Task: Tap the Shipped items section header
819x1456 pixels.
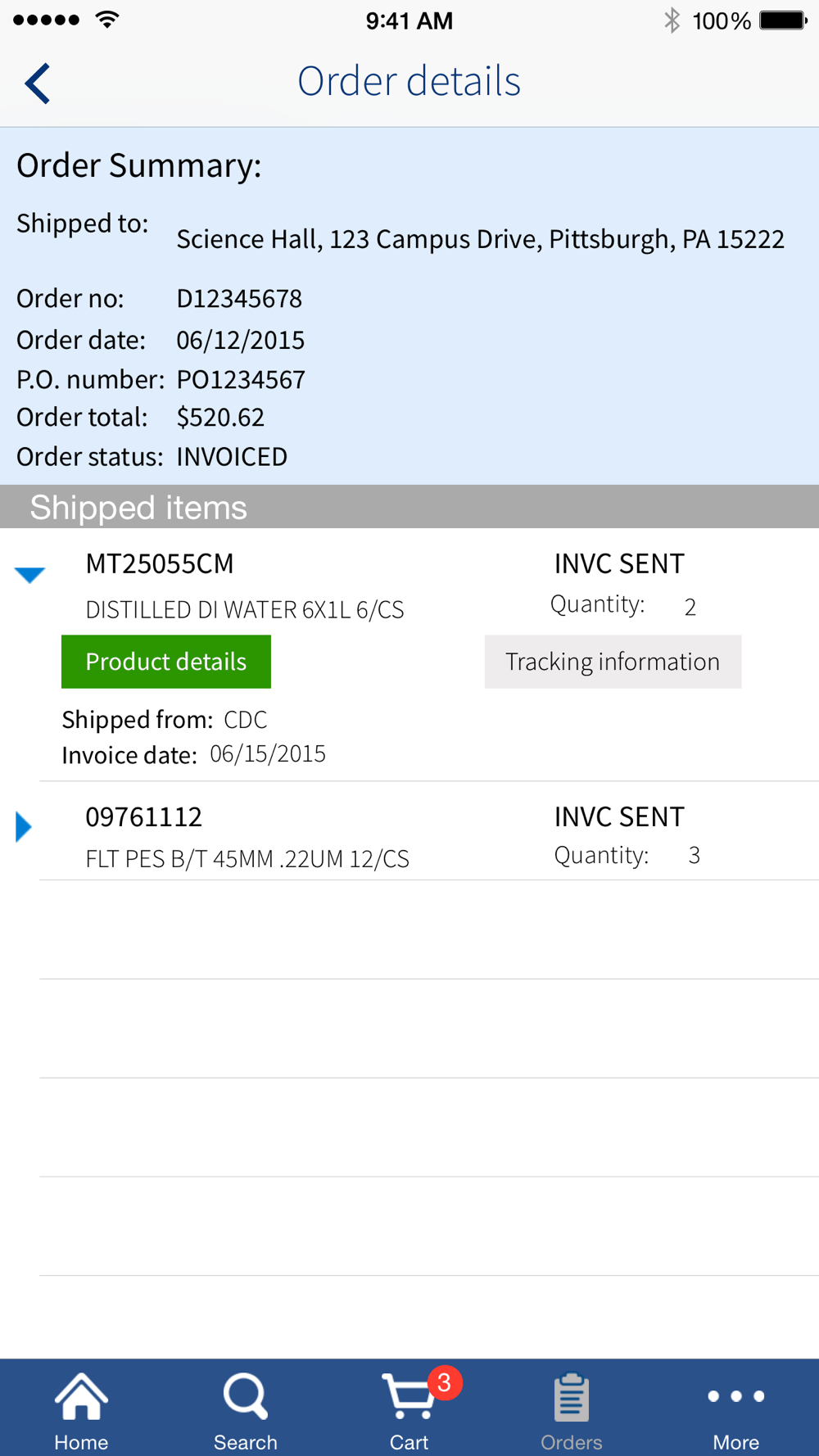Action: pos(138,508)
